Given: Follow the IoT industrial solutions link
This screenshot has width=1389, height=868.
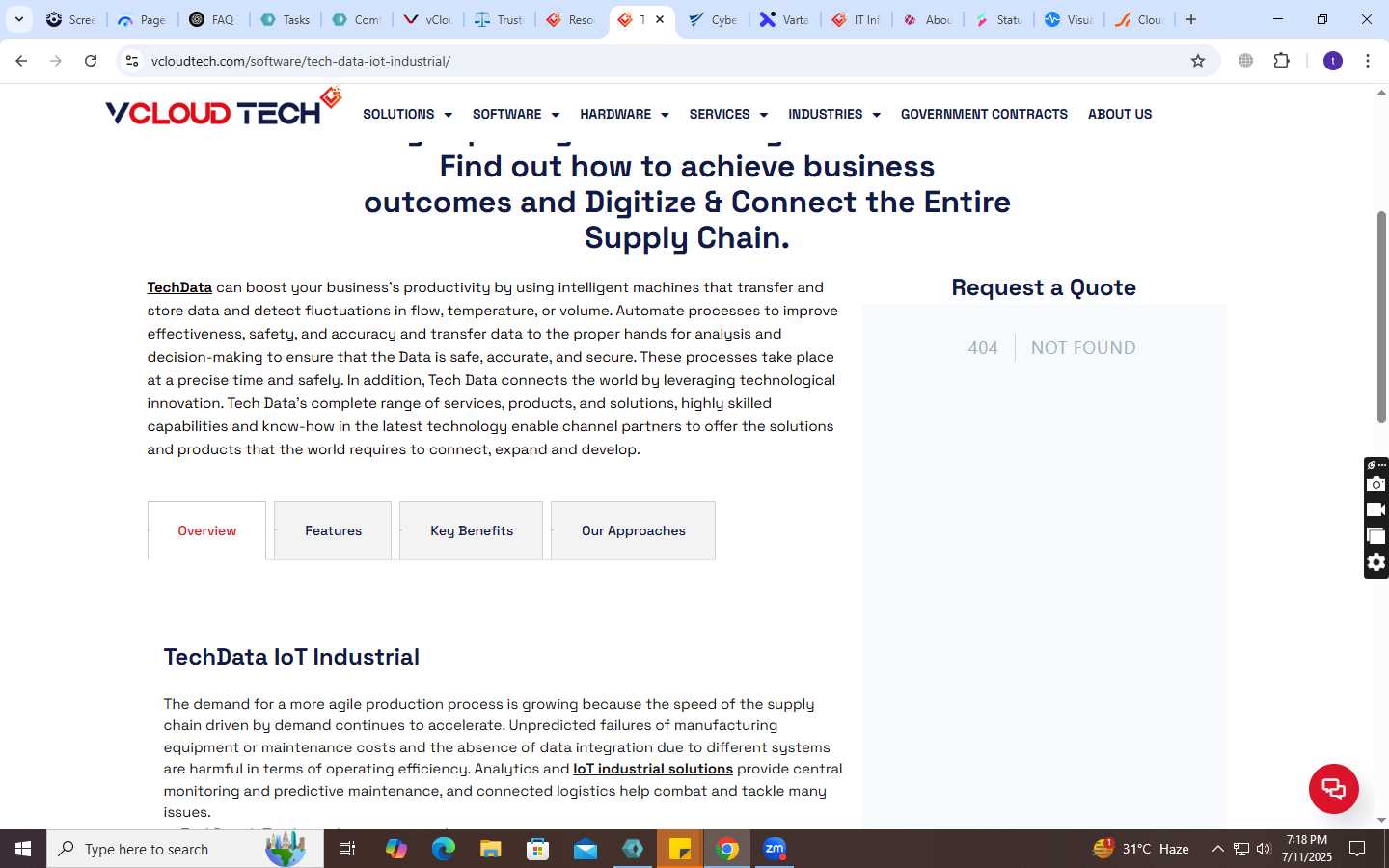Looking at the screenshot, I should coord(653,769).
